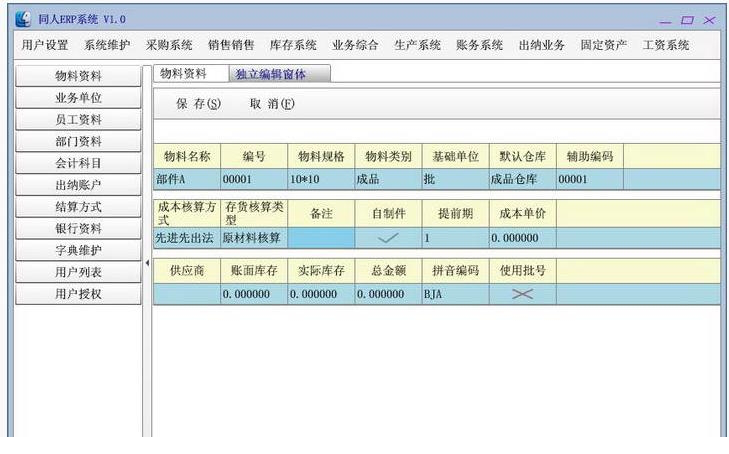Select 结算方式 in the sidebar

click(x=78, y=207)
